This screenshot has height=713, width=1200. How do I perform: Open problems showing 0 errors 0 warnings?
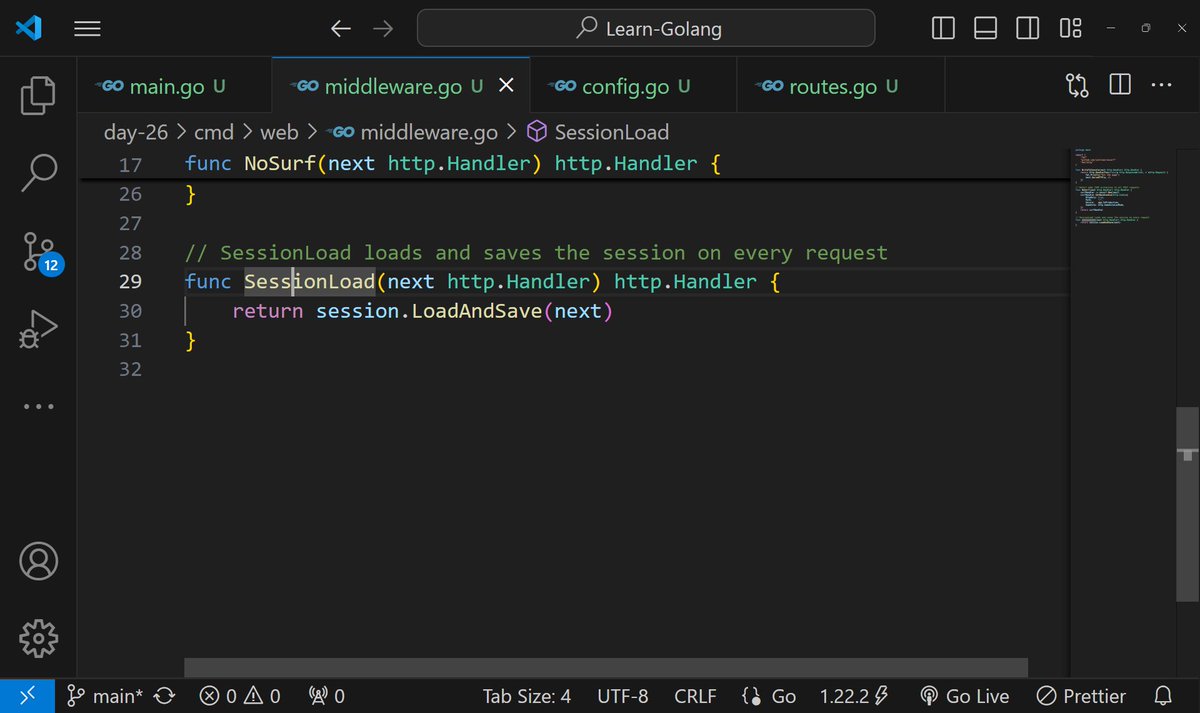(x=240, y=696)
